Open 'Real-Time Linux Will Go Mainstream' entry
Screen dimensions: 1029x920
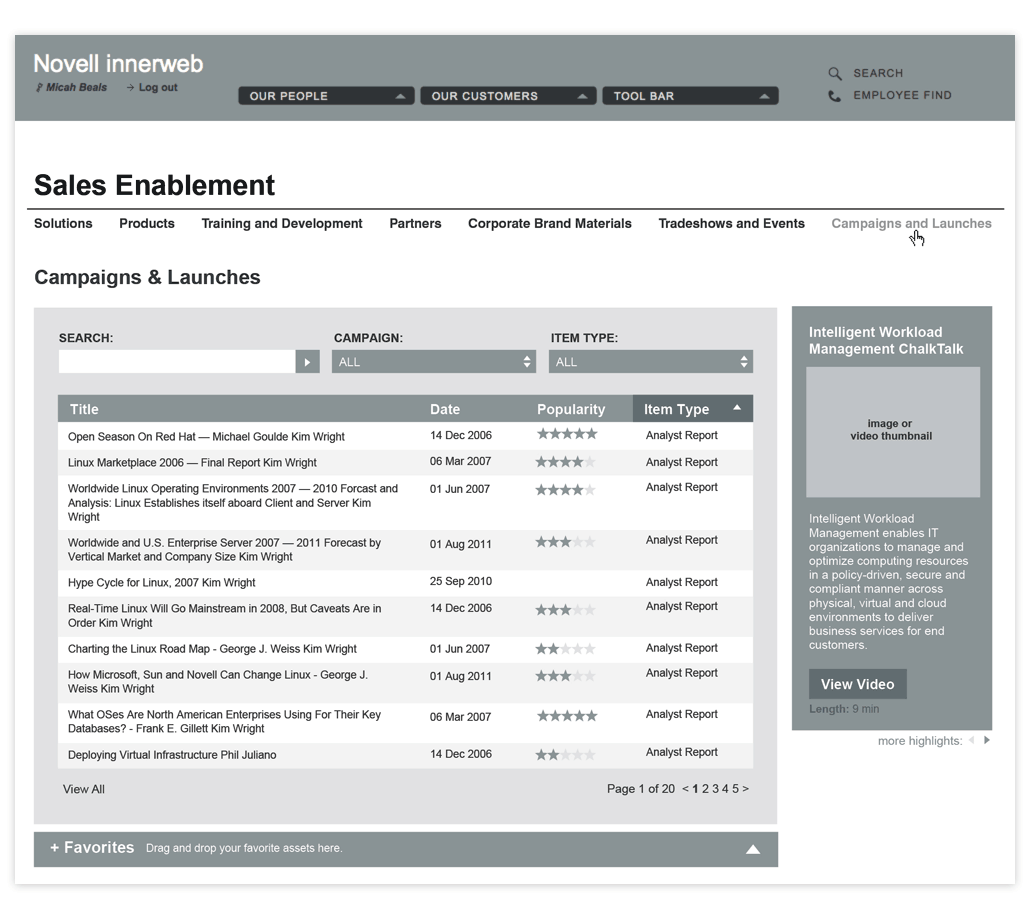[x=224, y=616]
